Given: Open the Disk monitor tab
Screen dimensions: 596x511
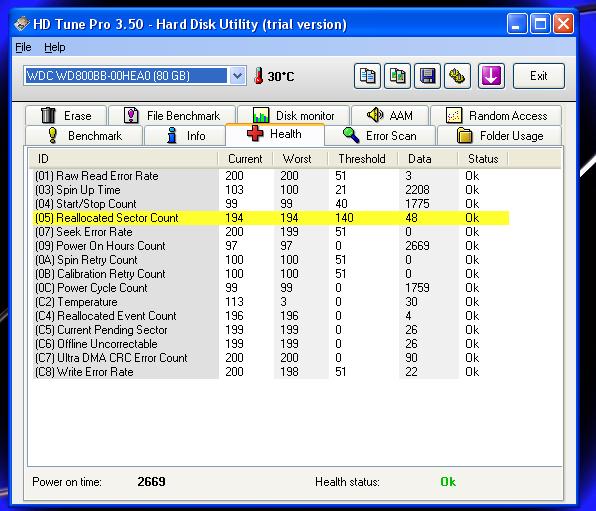Looking at the screenshot, I should (x=293, y=116).
